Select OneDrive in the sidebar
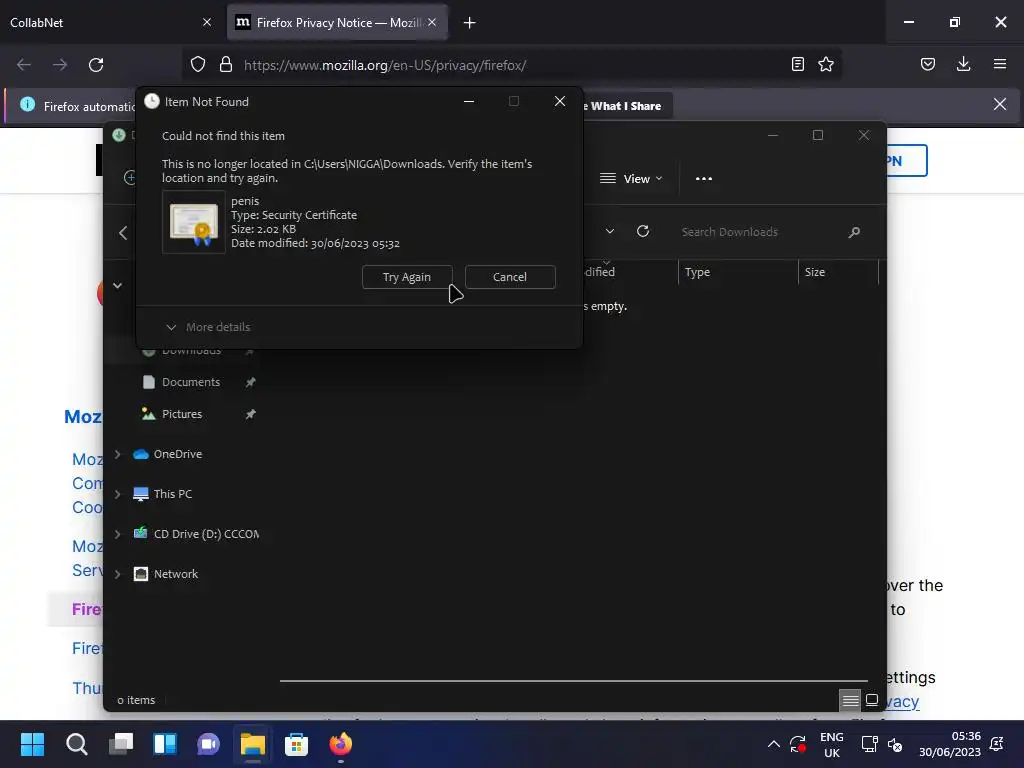 [x=177, y=454]
